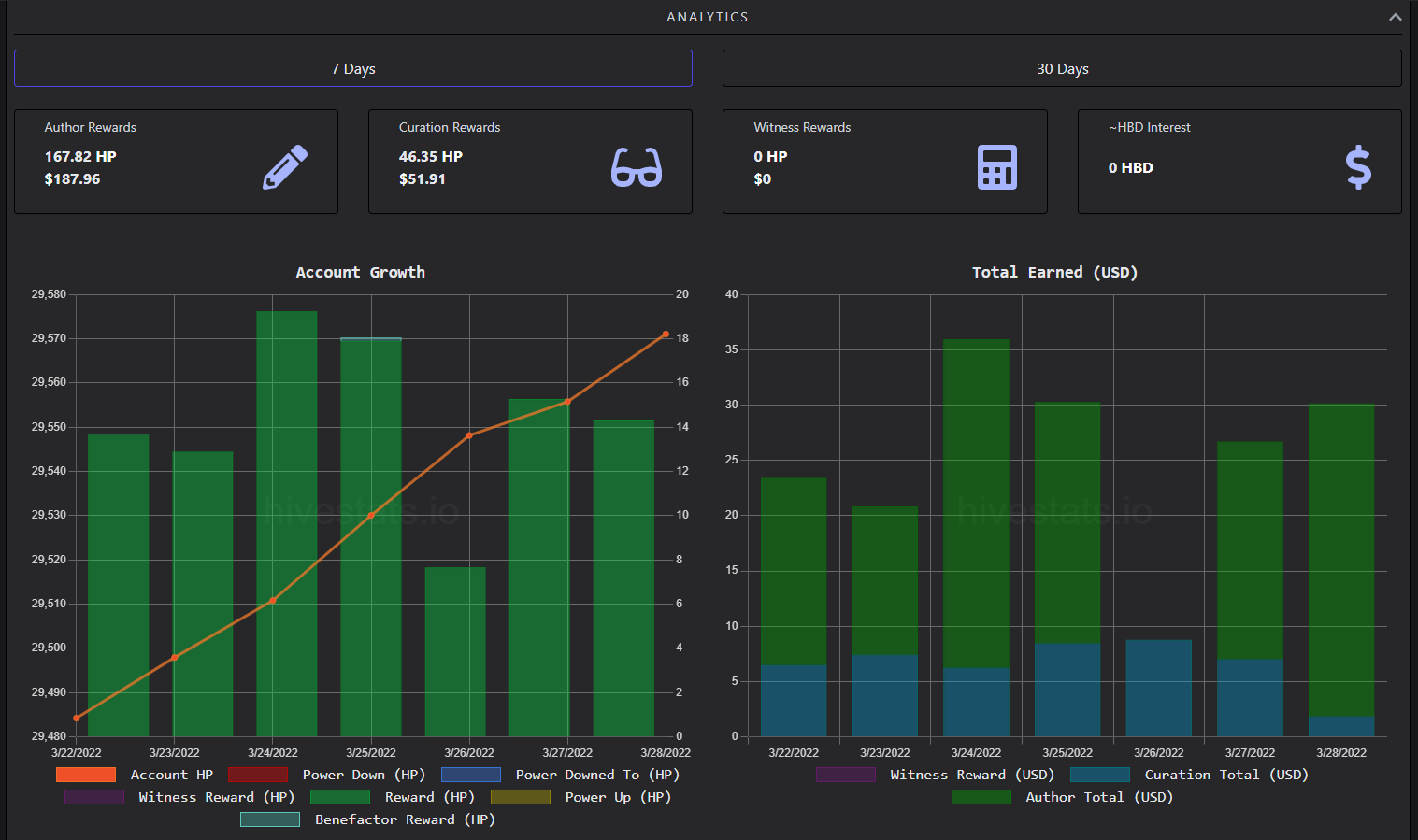Collapse the Analytics section chevron

point(1395,17)
